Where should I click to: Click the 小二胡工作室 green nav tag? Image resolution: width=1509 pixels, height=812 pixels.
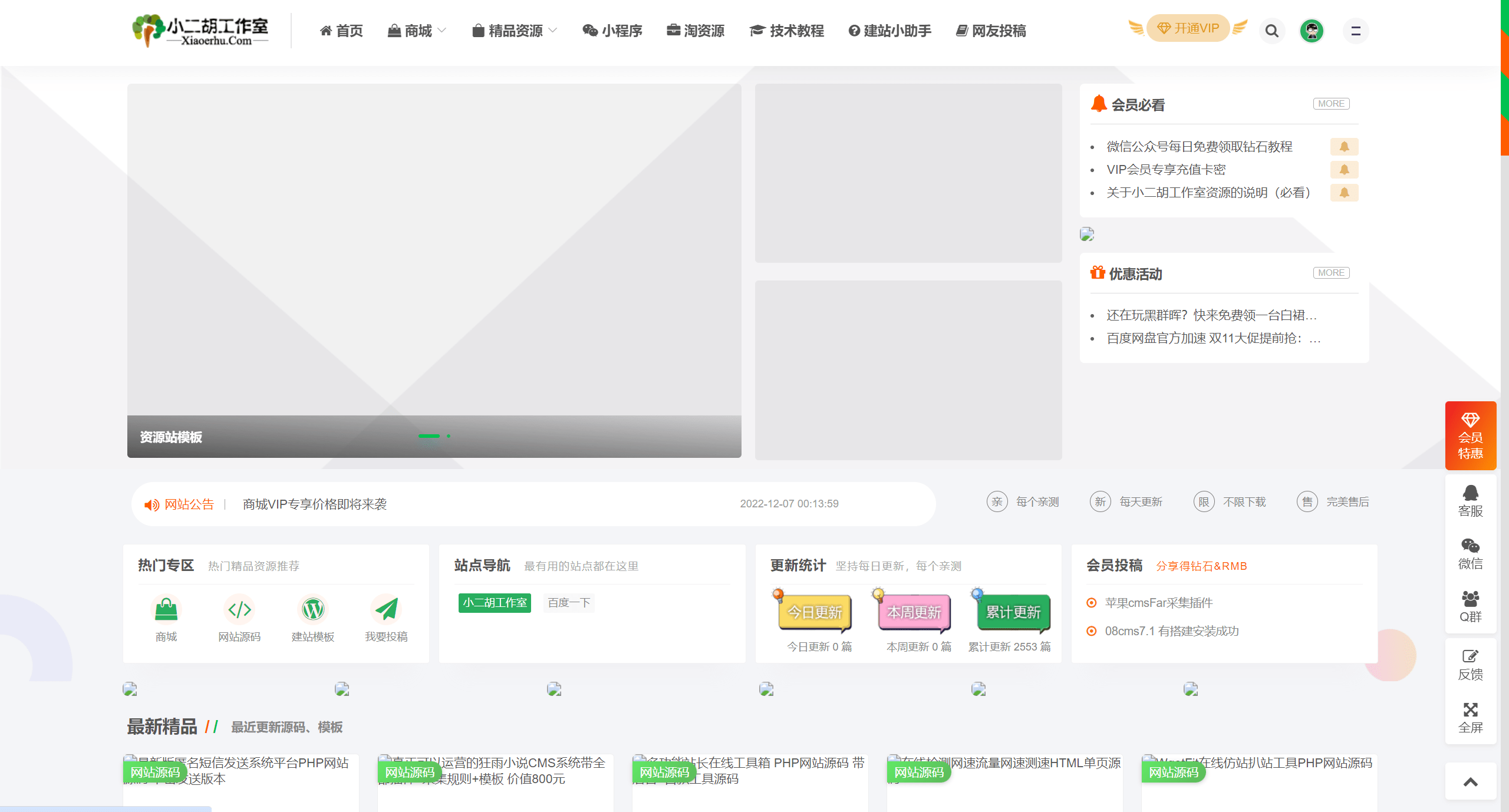tap(495, 603)
